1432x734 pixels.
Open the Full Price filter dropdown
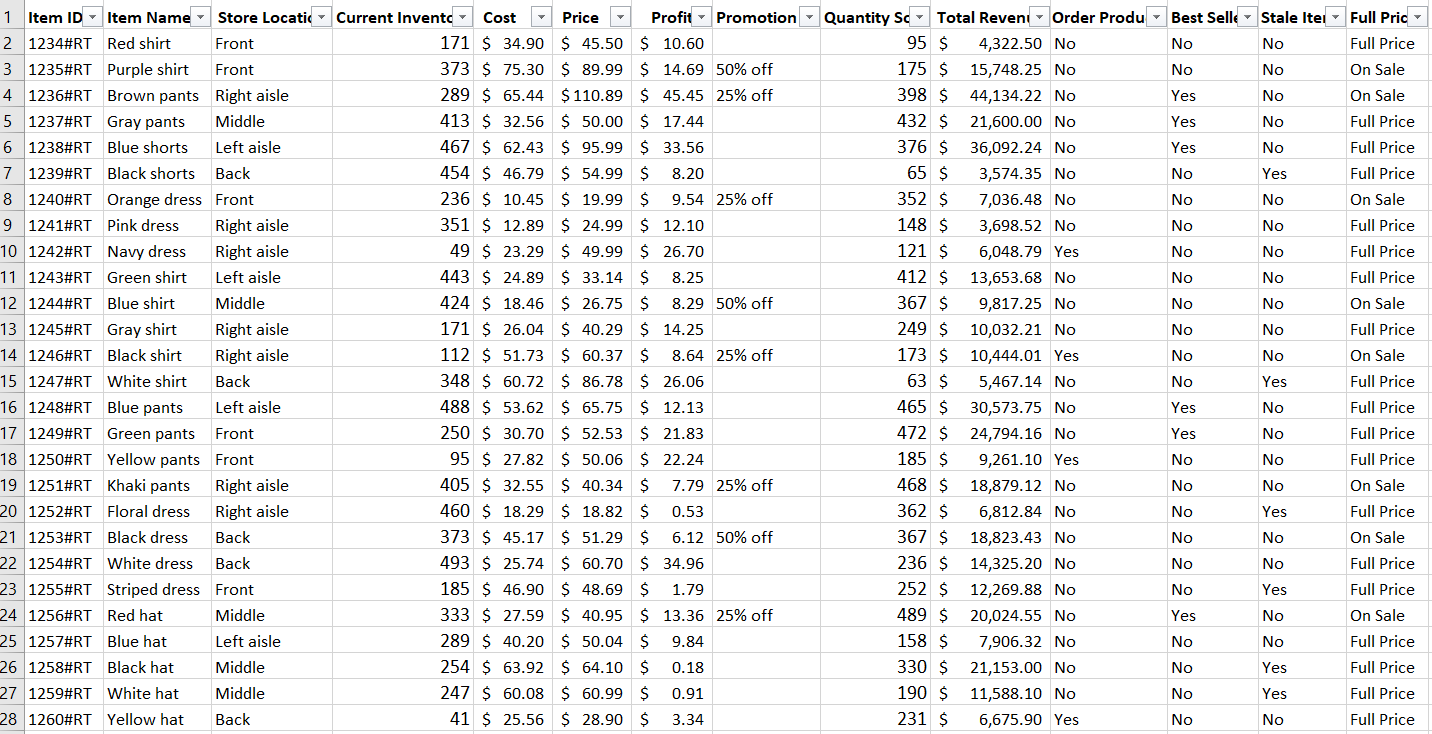[x=1418, y=18]
